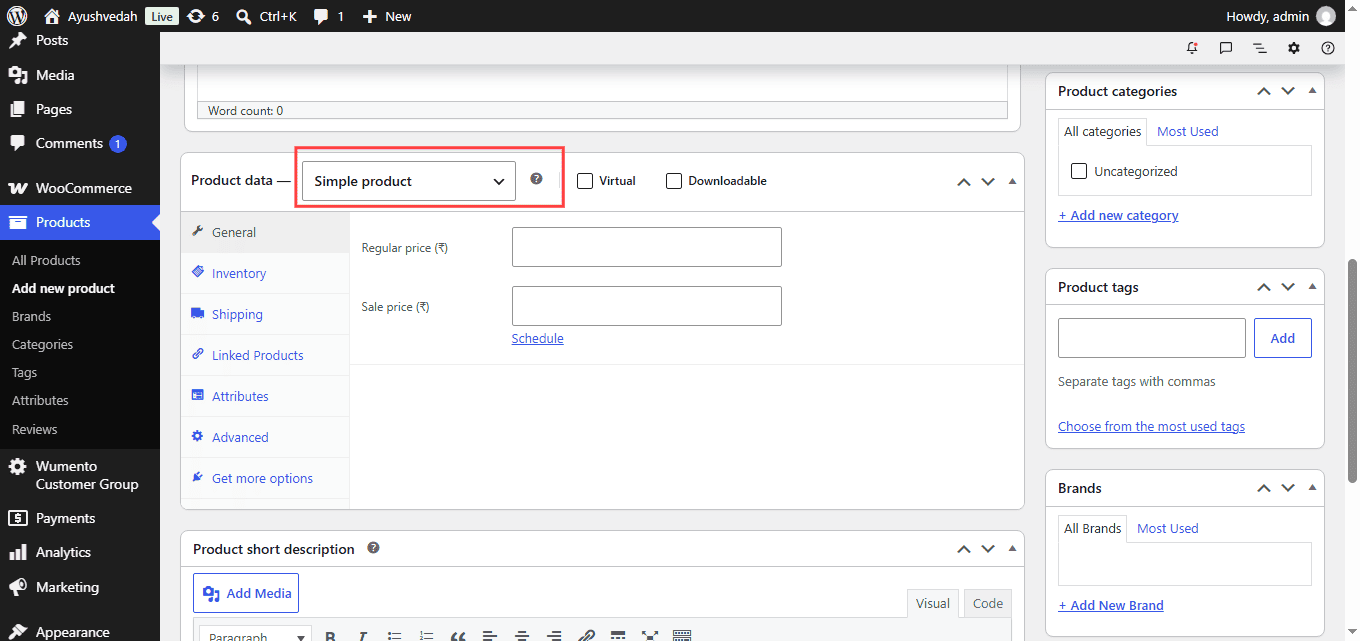Select the Most Used categories tab
This screenshot has width=1360, height=641.
click(1188, 131)
